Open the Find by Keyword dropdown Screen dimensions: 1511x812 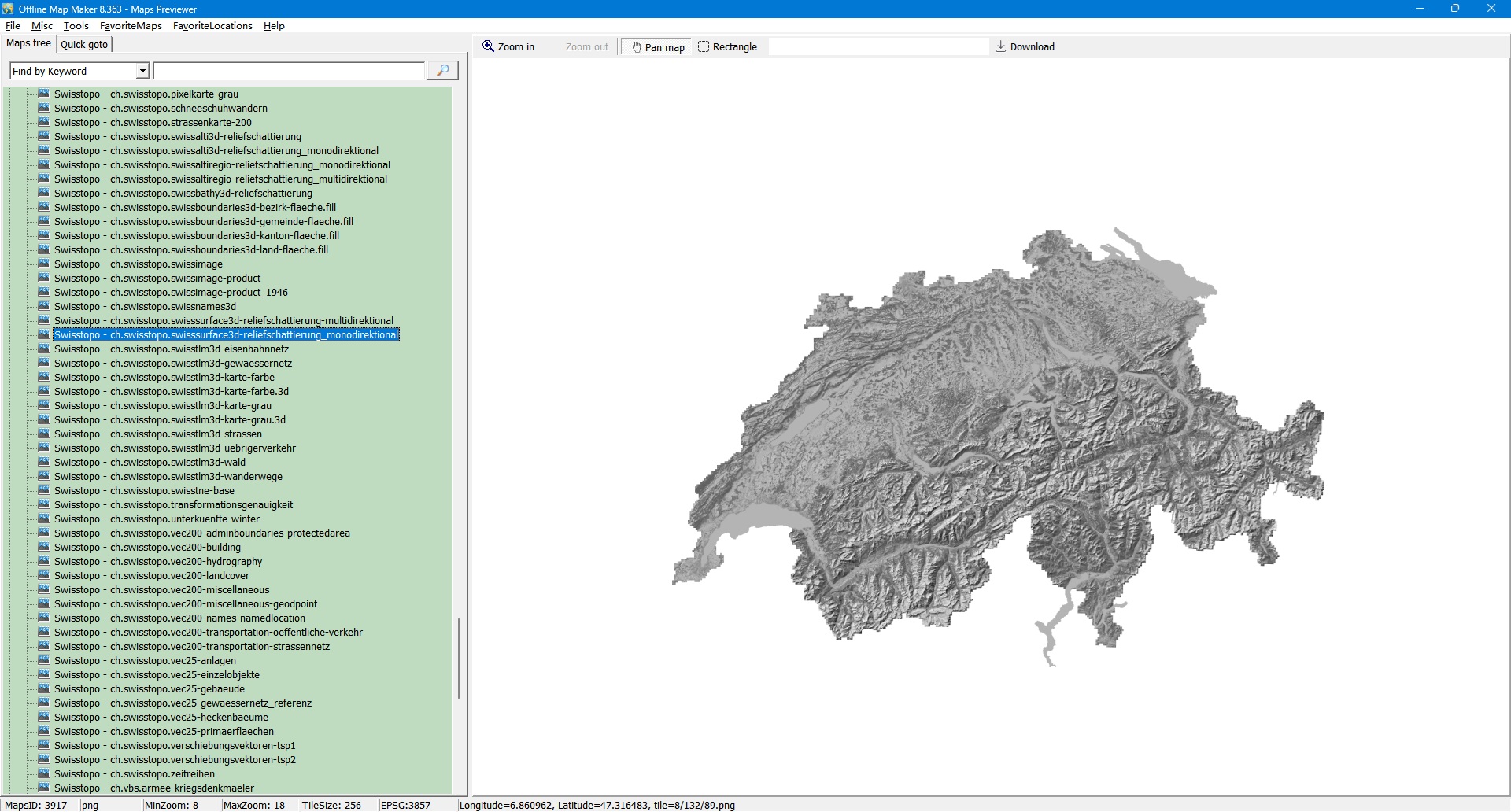[x=142, y=71]
